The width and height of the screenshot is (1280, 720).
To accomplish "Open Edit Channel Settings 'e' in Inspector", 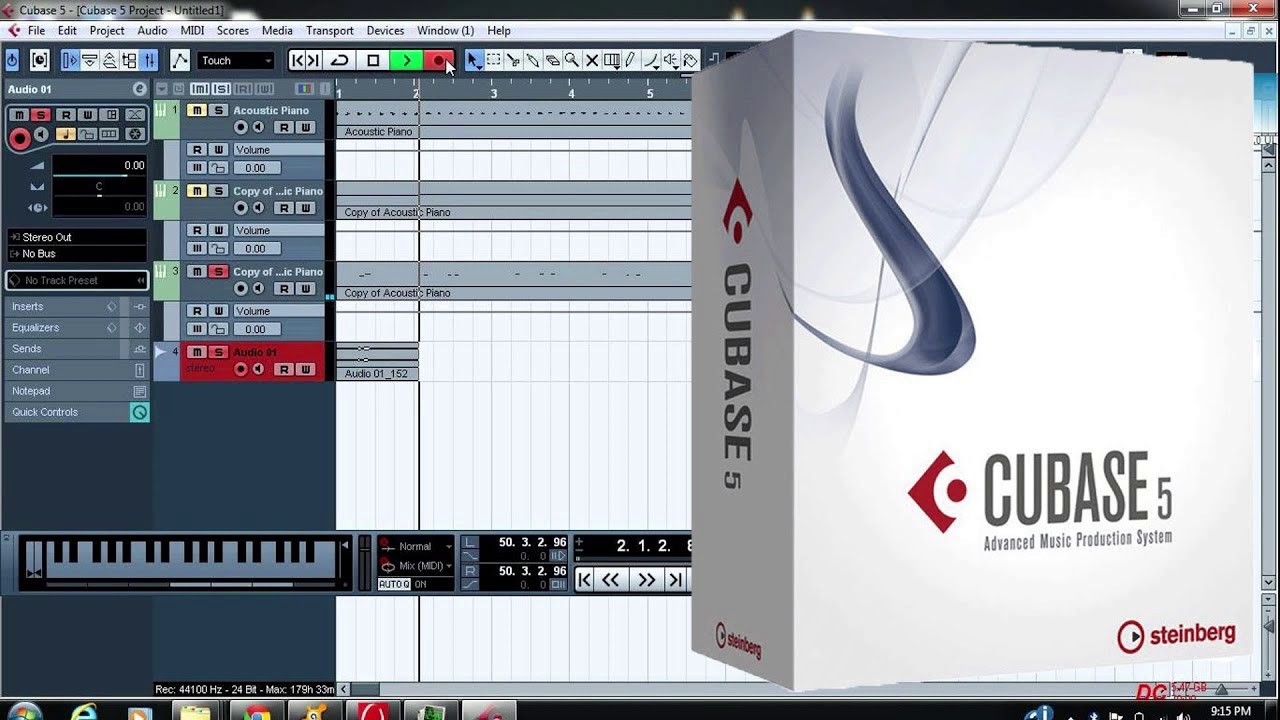I will [x=139, y=89].
